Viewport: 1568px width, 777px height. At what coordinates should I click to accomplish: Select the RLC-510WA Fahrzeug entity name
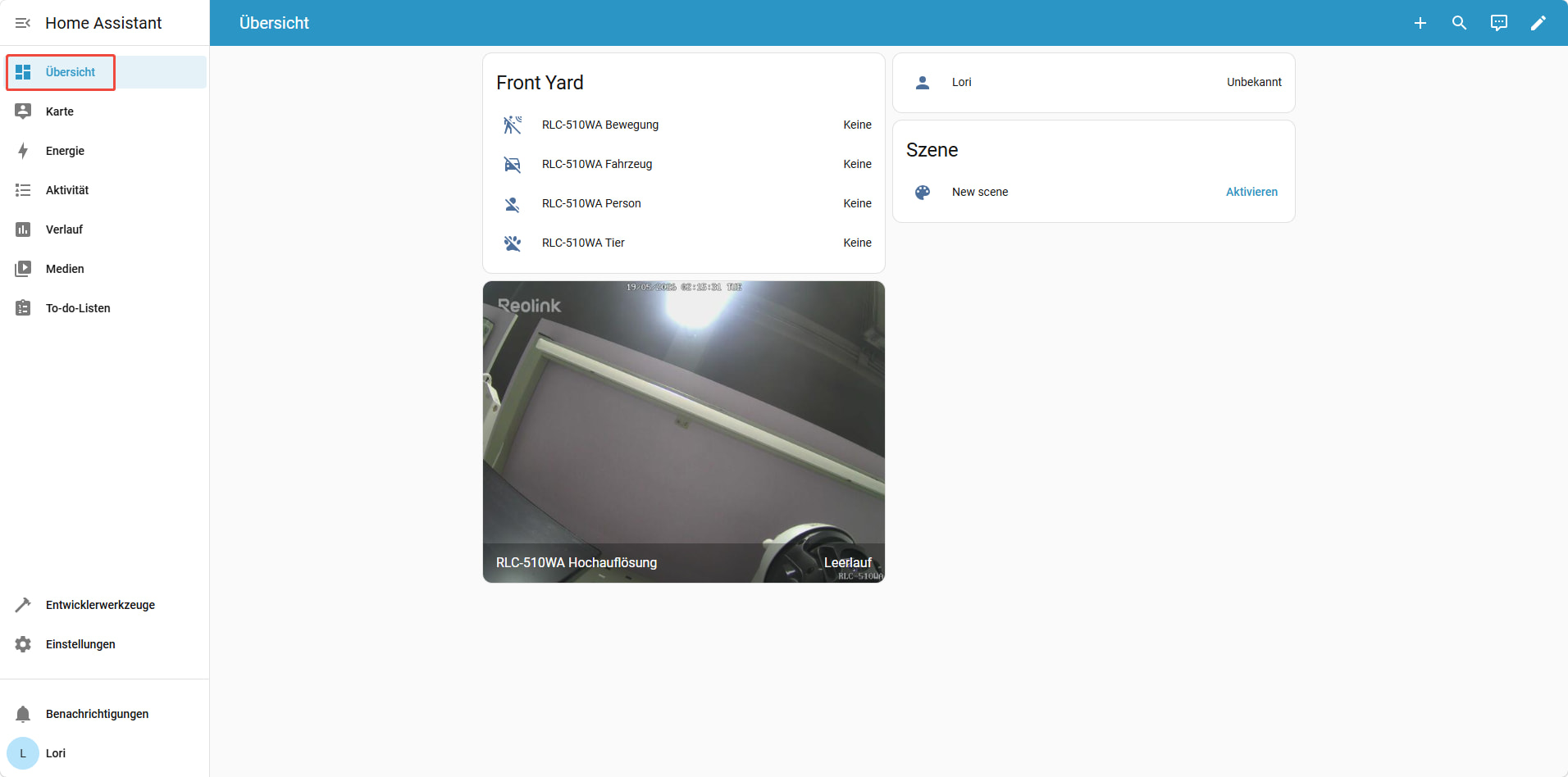point(597,164)
